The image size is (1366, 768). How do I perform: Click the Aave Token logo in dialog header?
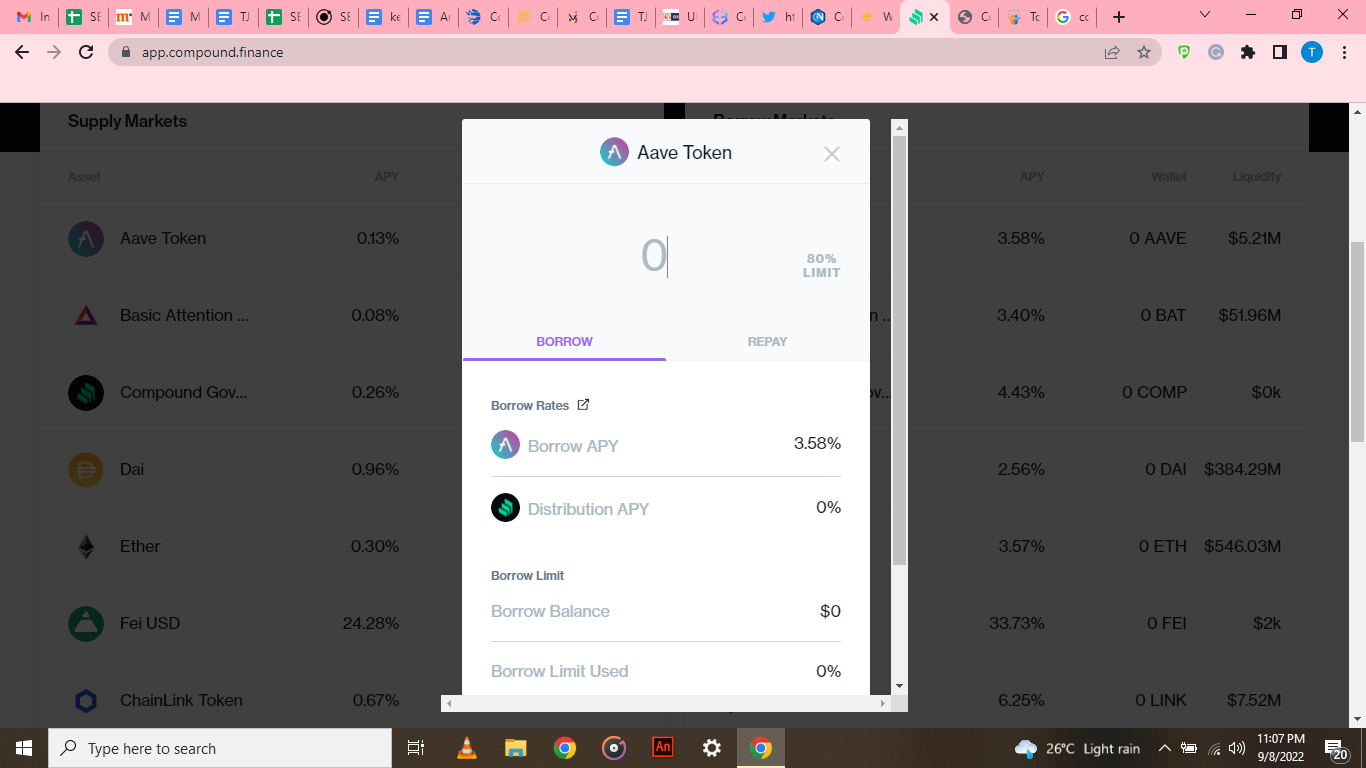tap(614, 152)
